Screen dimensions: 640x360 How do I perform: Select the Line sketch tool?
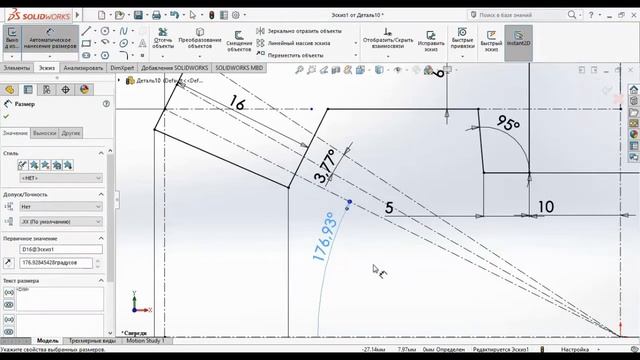86,31
